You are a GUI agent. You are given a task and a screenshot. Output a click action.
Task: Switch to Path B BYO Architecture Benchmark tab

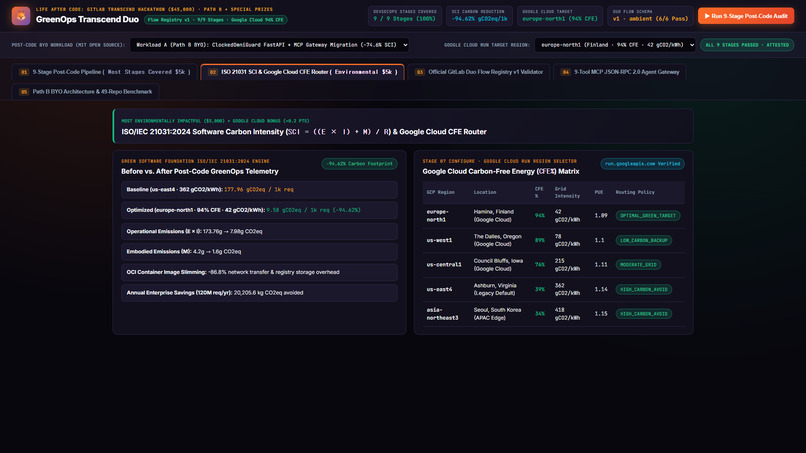(x=85, y=92)
